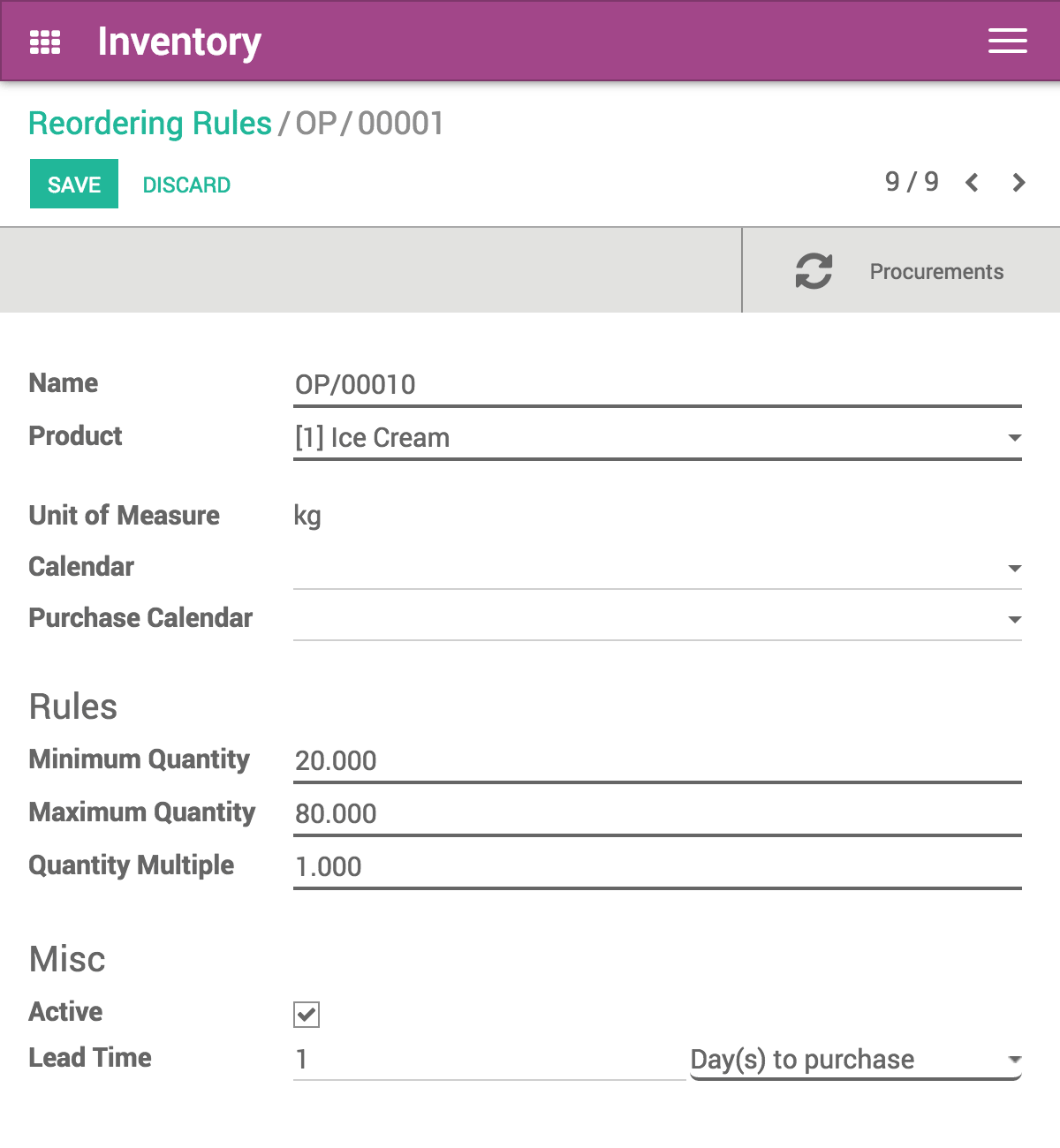Expand the Purchase Calendar dropdown
The height and width of the screenshot is (1148, 1060).
click(x=1014, y=619)
